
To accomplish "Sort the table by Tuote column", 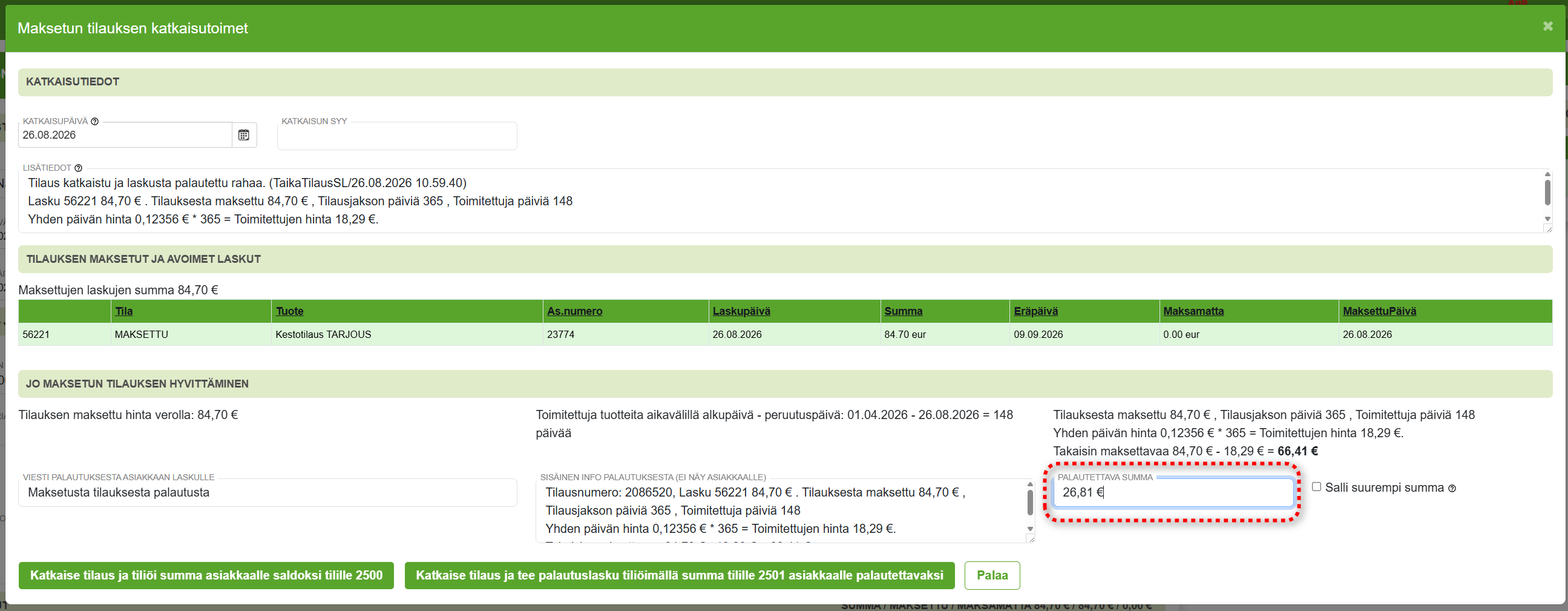I will coord(290,311).
